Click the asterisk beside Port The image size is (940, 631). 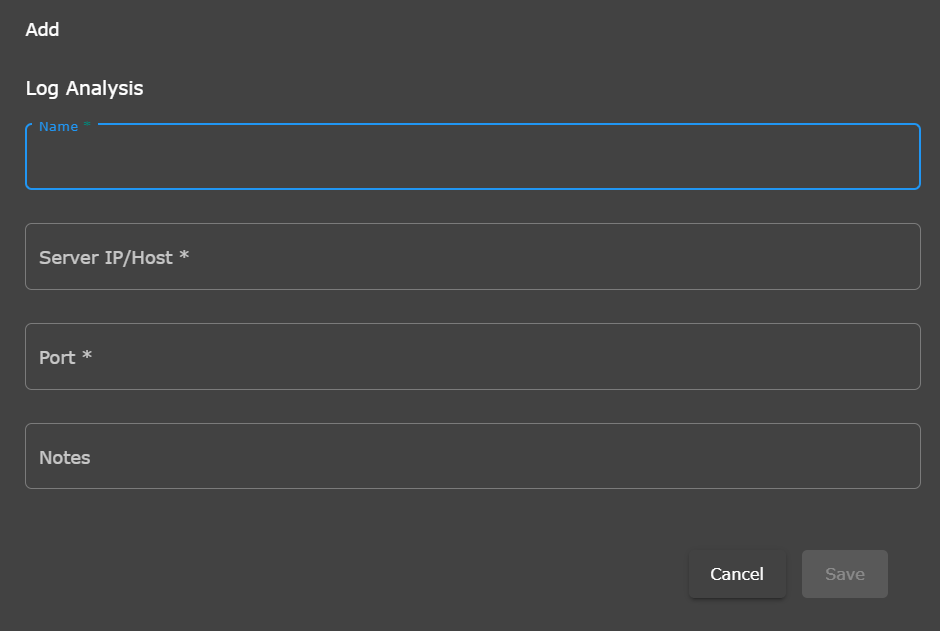(x=86, y=356)
